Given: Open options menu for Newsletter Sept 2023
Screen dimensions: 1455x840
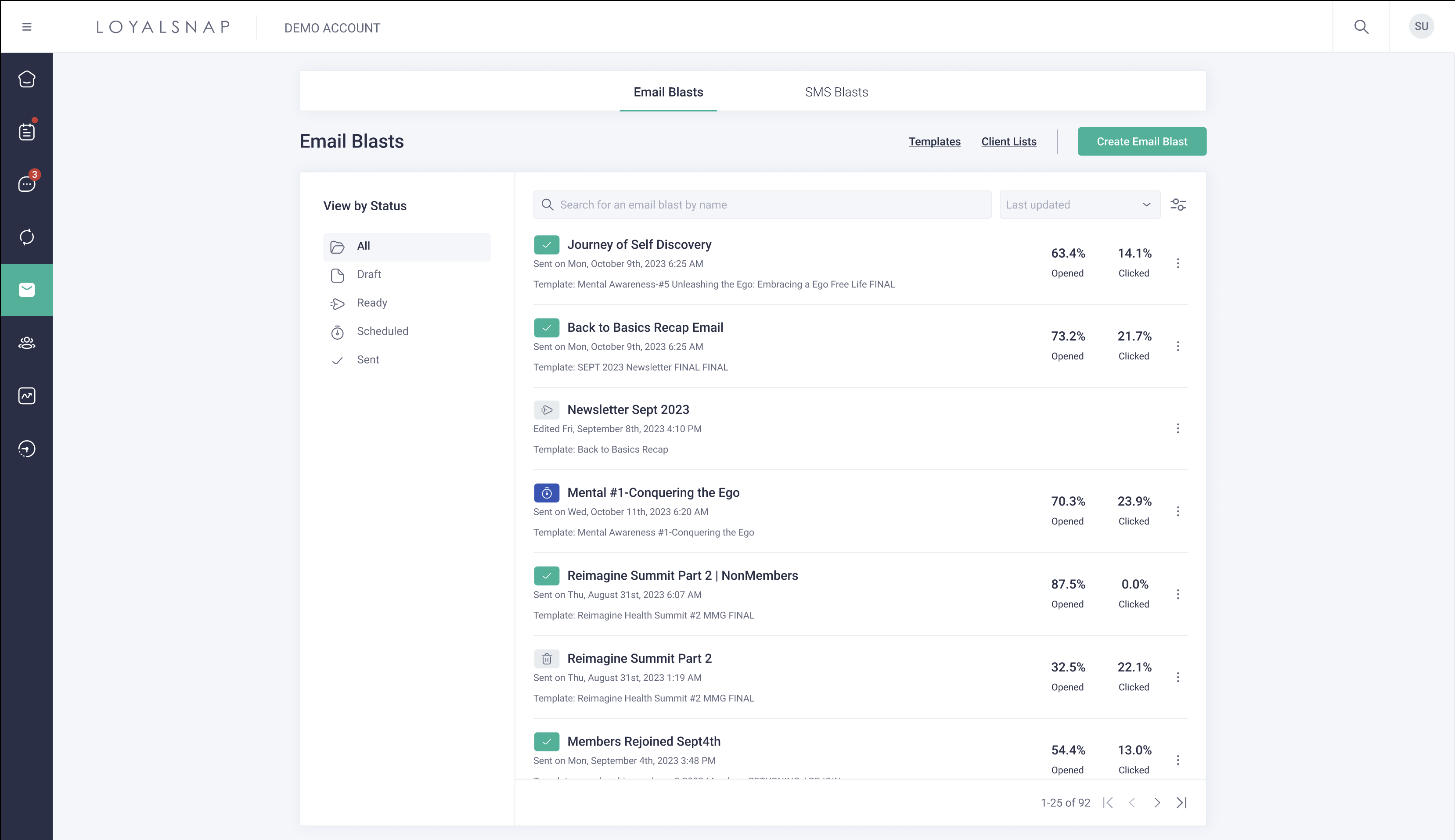Looking at the screenshot, I should point(1178,429).
